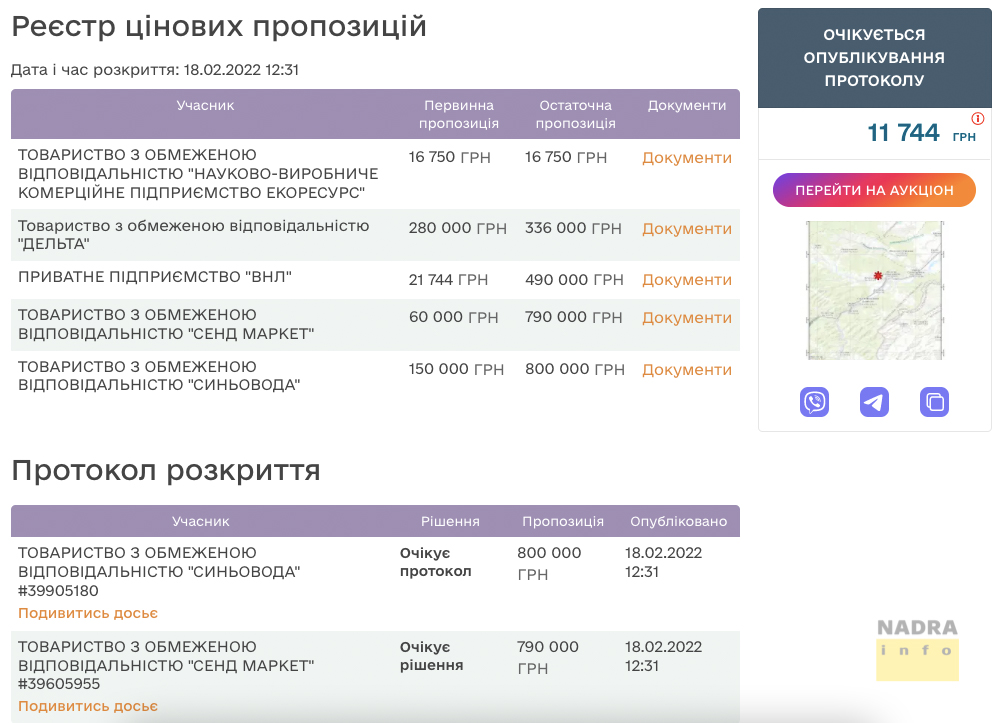Open the map thumbnail preview

point(874,290)
